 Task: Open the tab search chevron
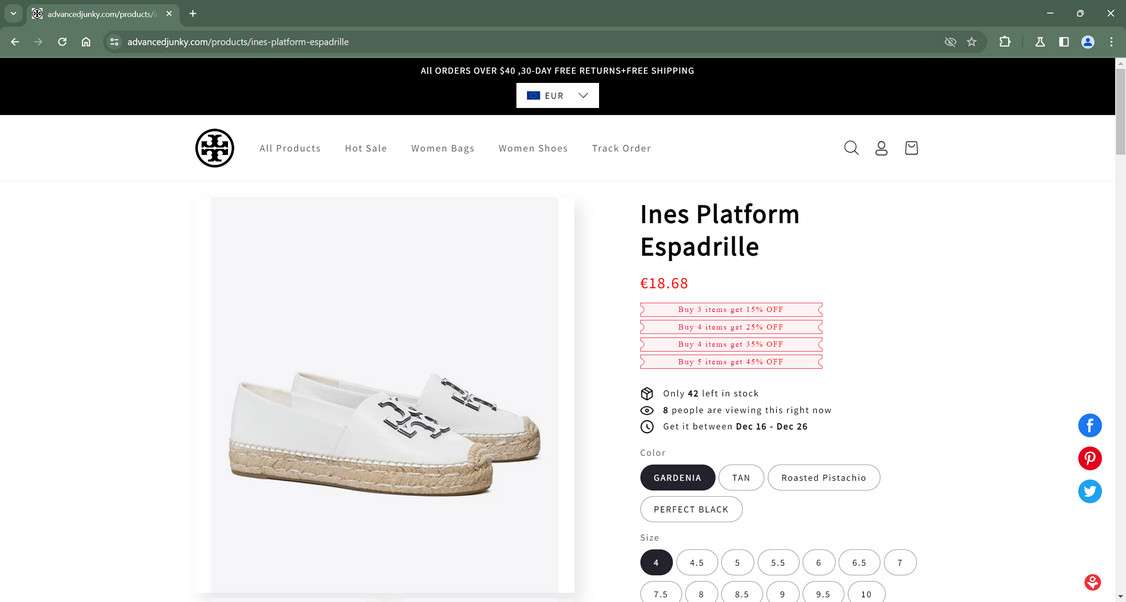point(14,14)
